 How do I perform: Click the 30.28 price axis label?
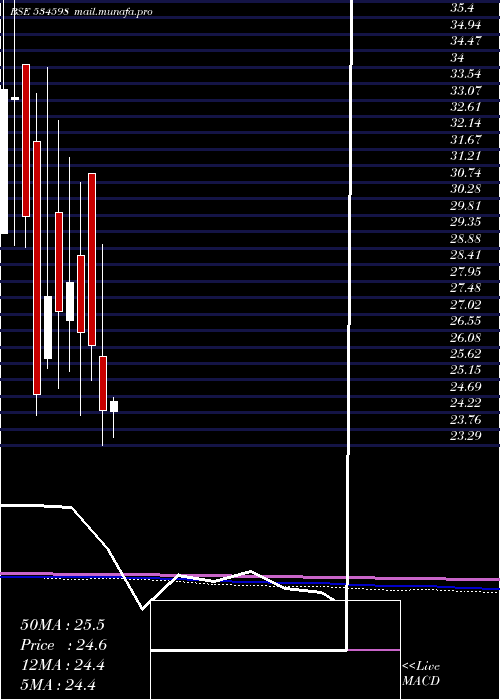466,189
